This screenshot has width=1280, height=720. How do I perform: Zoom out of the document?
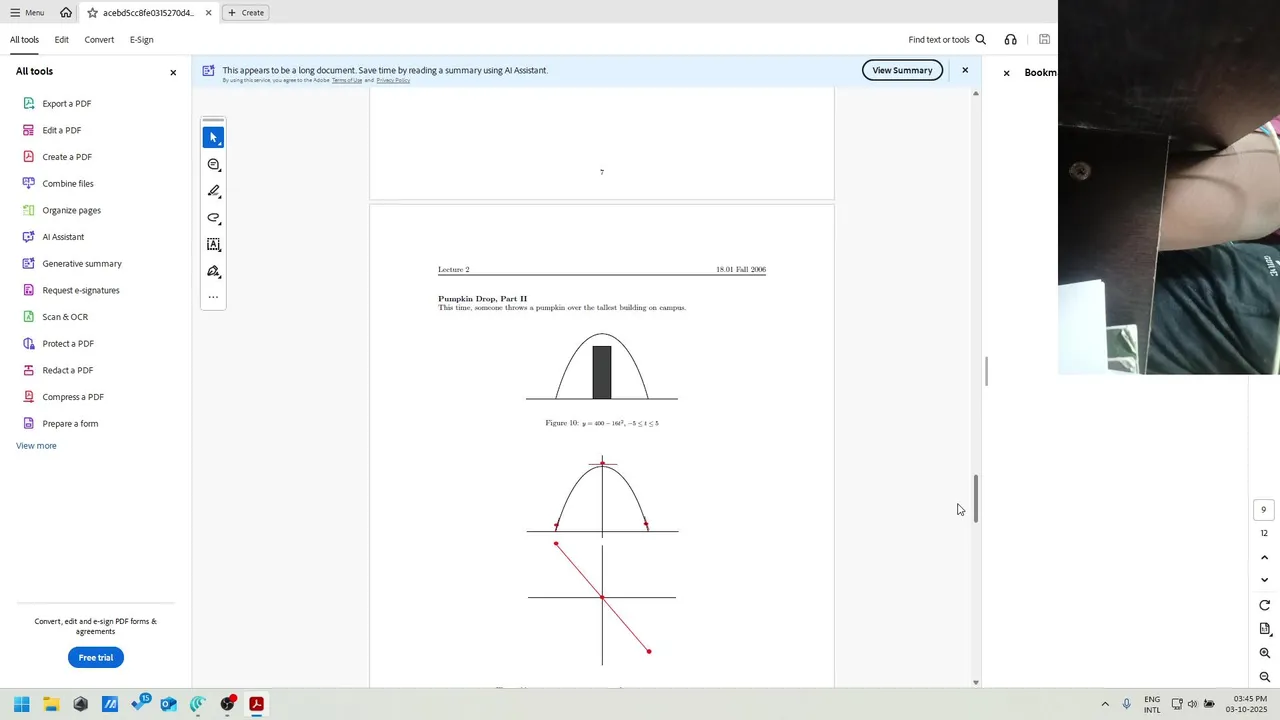click(x=1264, y=677)
